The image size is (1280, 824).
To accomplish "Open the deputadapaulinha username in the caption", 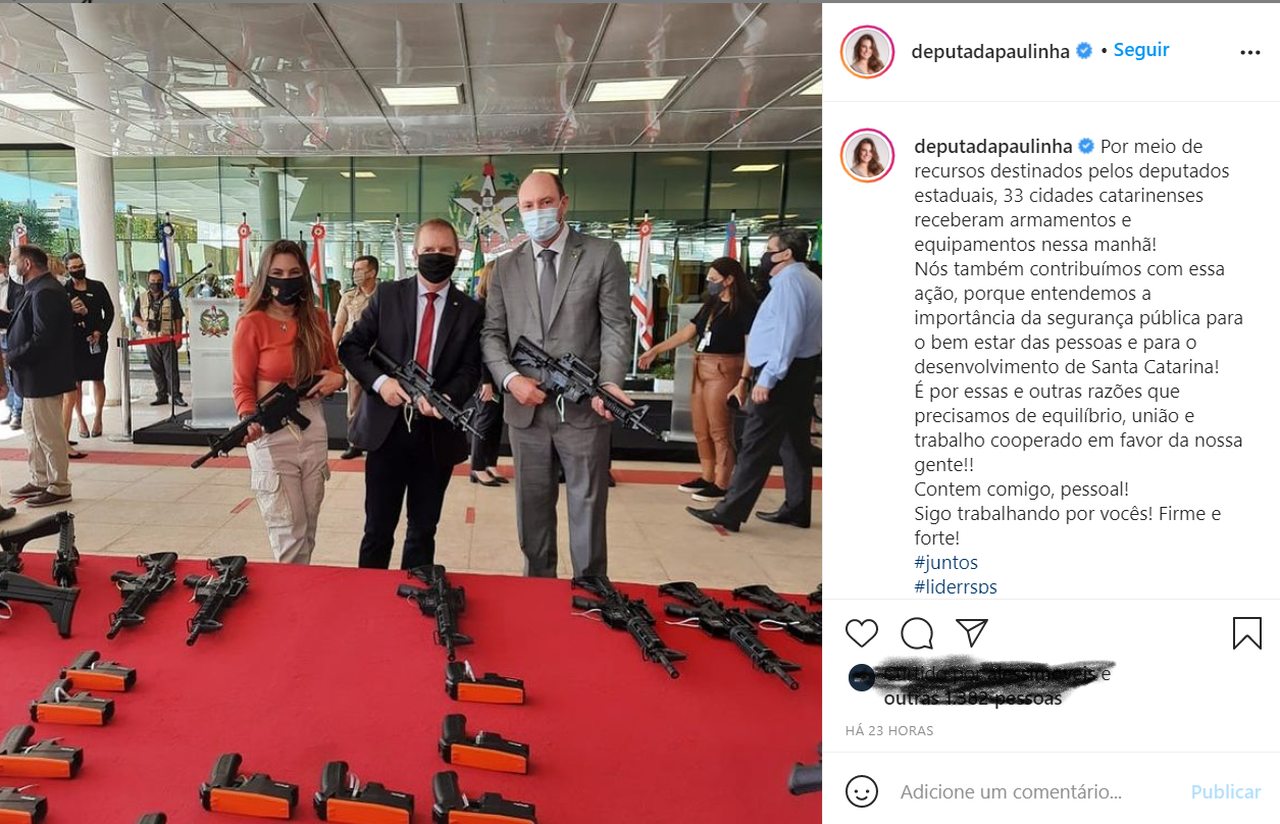I will pyautogui.click(x=993, y=147).
